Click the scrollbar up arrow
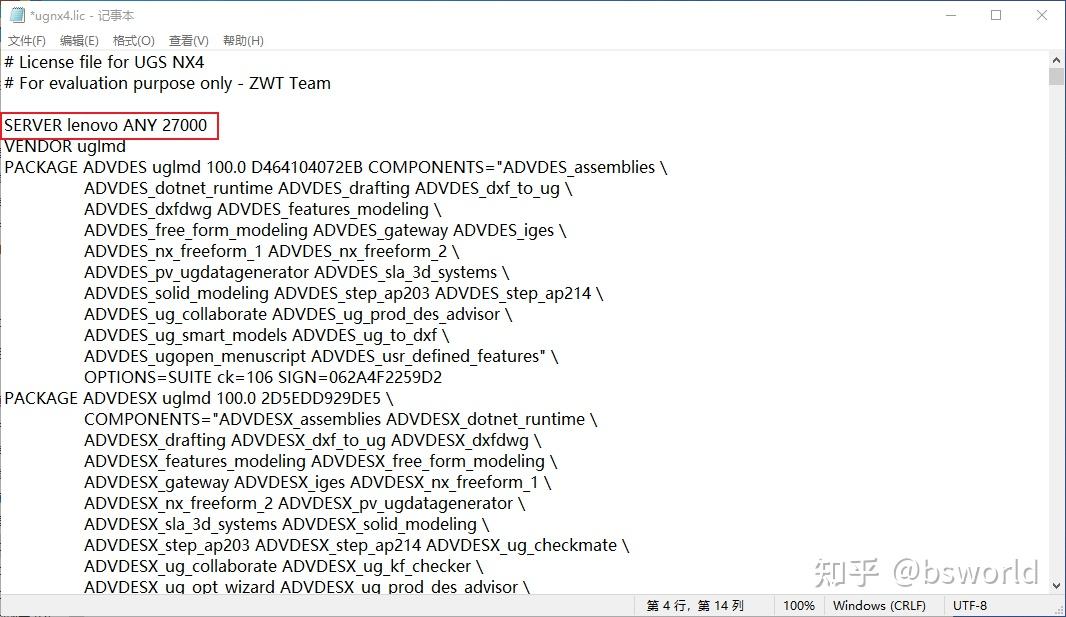 tap(1055, 59)
